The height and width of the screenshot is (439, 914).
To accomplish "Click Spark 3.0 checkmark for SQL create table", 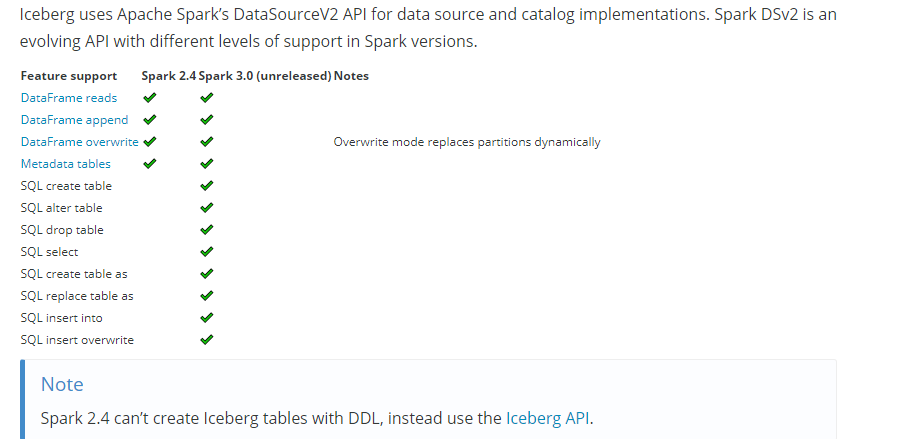I will [206, 186].
